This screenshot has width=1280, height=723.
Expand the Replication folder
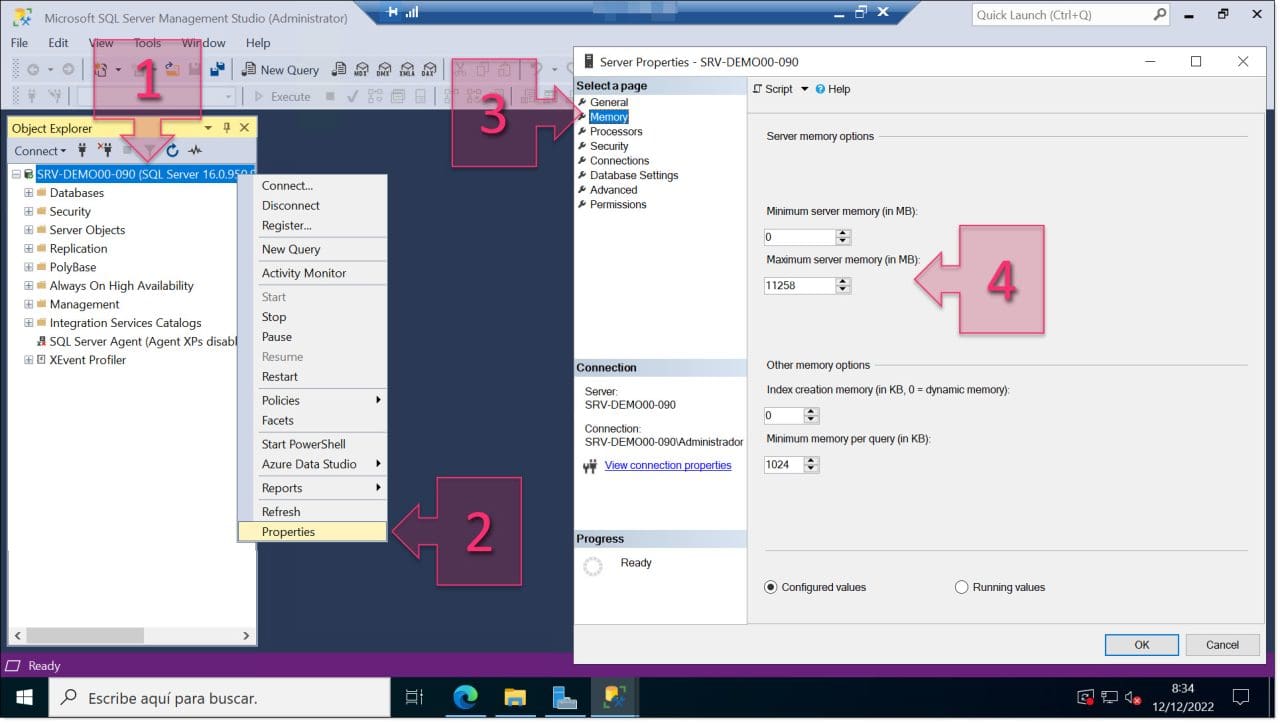click(x=28, y=249)
